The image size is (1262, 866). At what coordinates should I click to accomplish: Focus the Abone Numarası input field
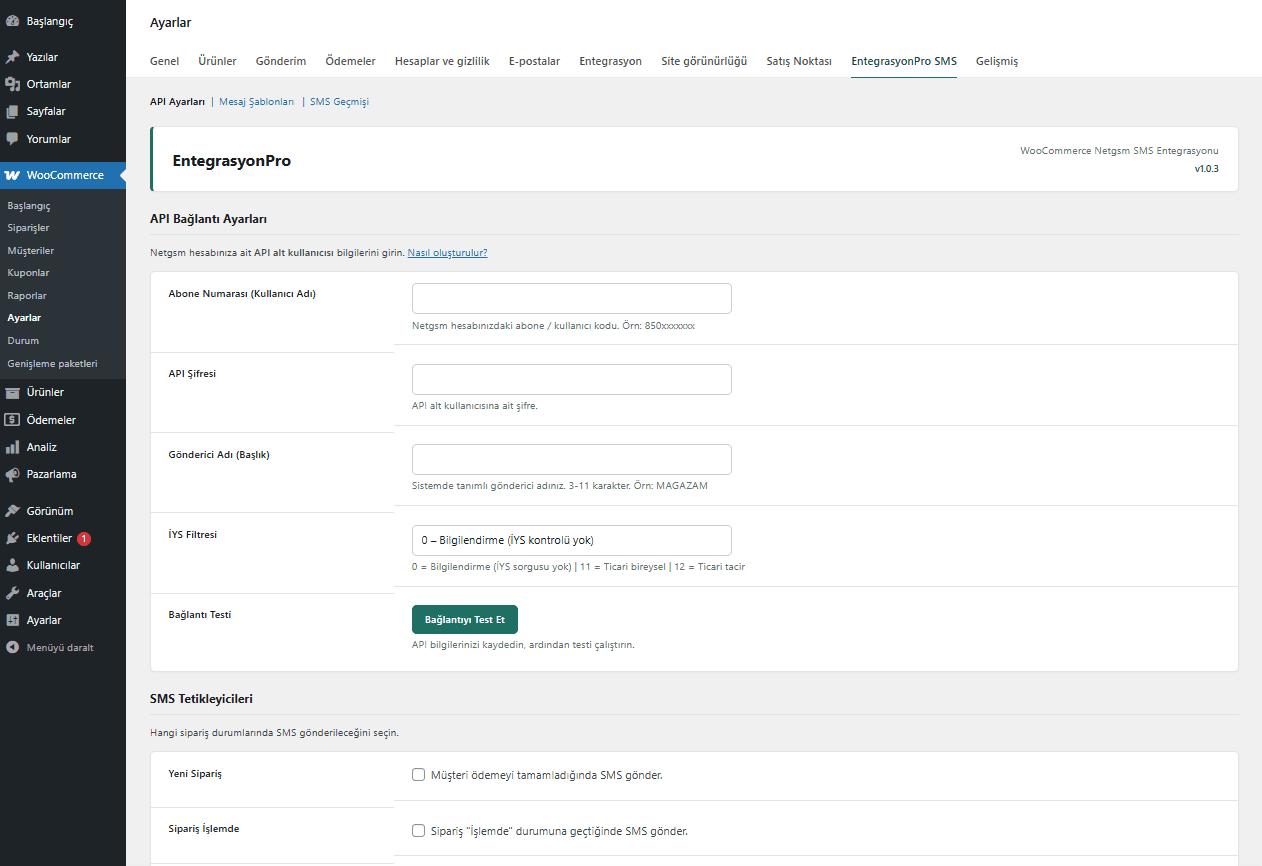[571, 298]
